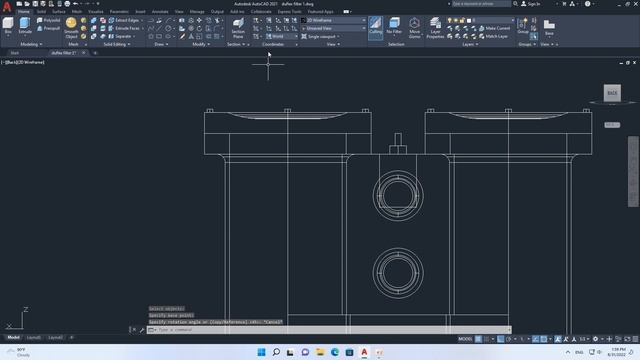Screen dimensions: 640x360
Task: Toggle polar tracking in status bar
Action: pos(509,339)
